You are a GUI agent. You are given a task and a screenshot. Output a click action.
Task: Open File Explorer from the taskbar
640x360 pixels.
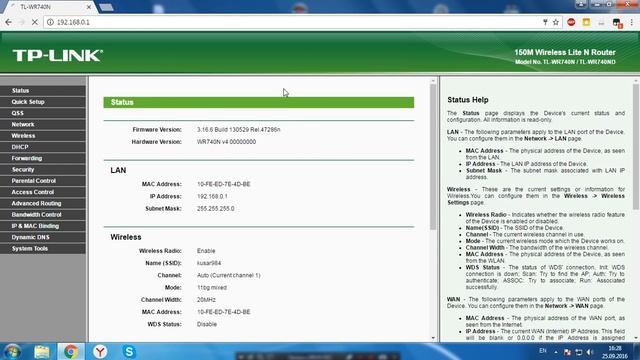[x=42, y=351]
